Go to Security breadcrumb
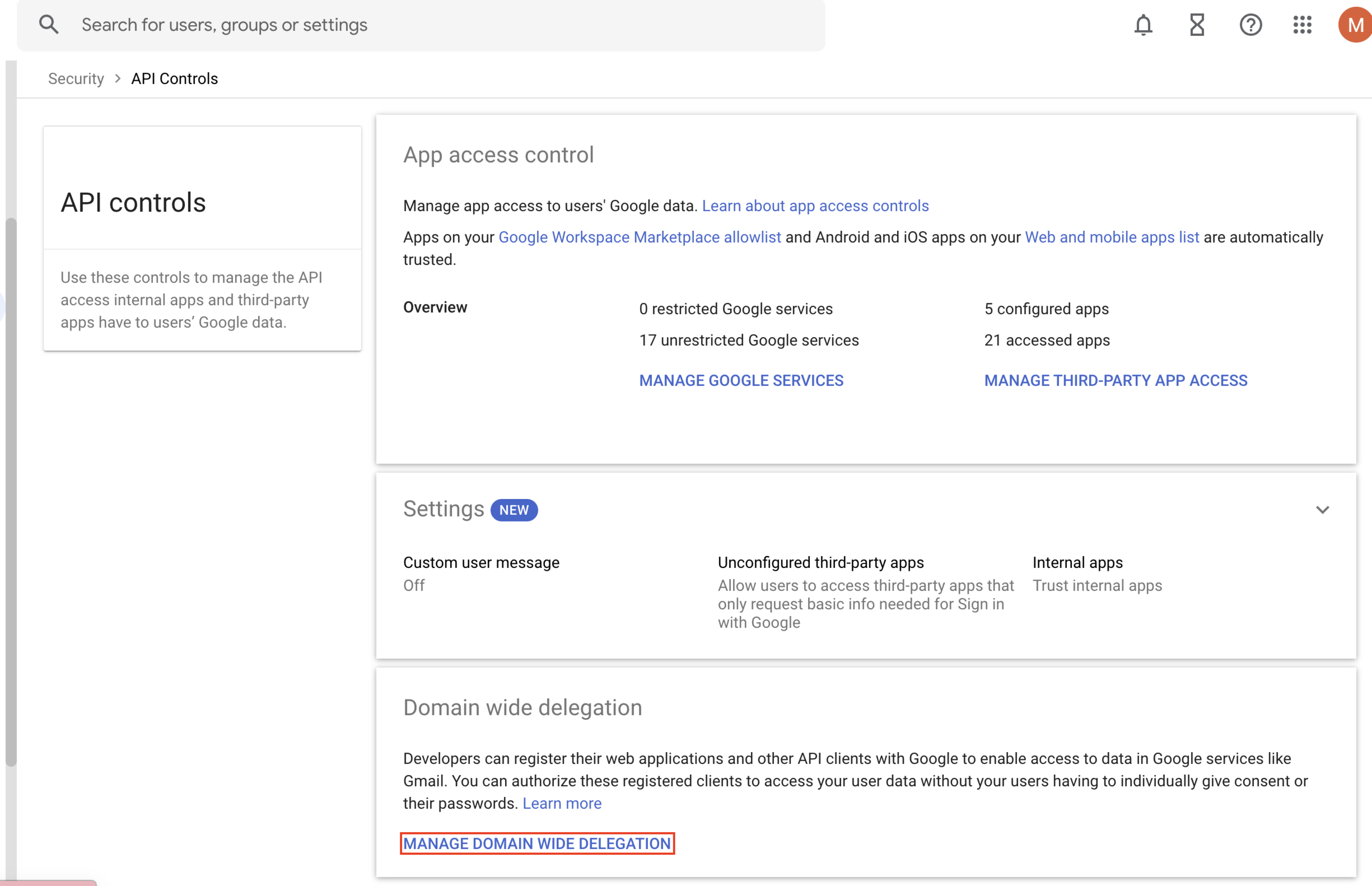This screenshot has height=886, width=1372. [x=76, y=79]
